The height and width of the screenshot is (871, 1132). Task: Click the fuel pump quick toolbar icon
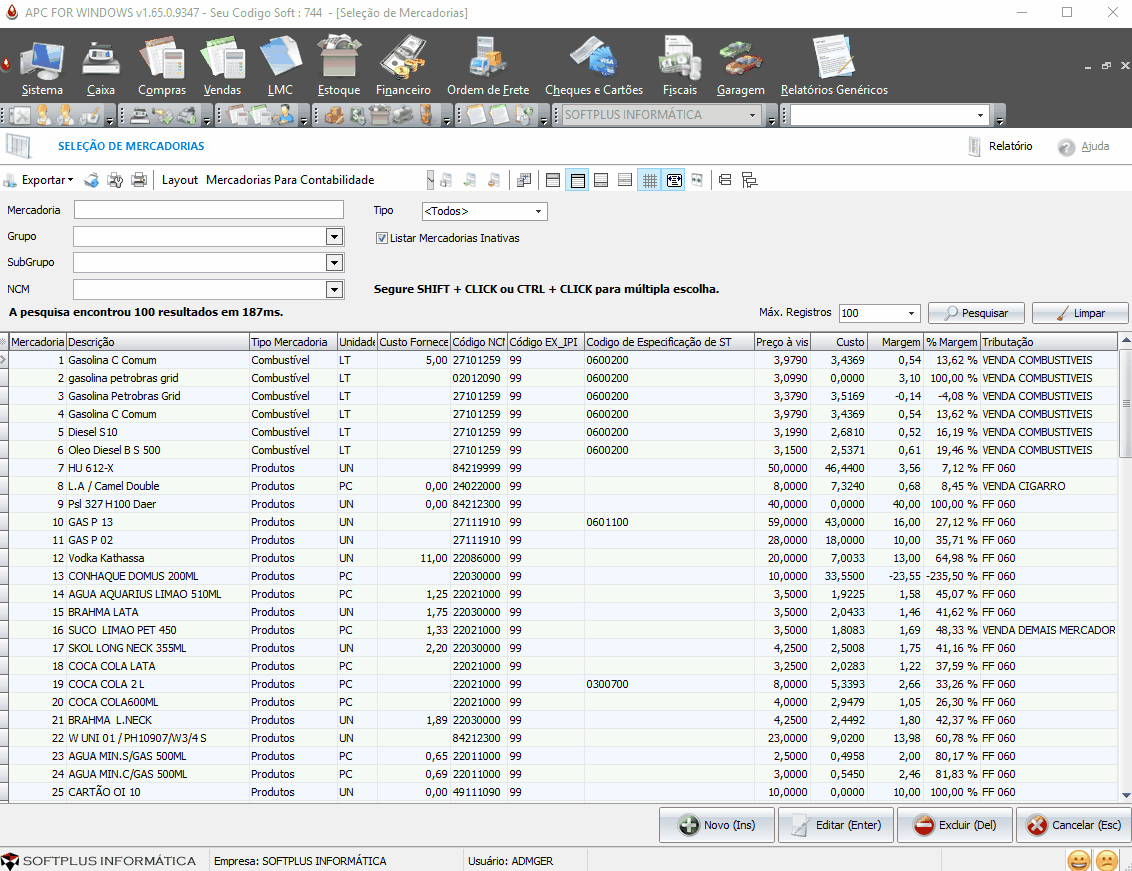click(x=427, y=115)
